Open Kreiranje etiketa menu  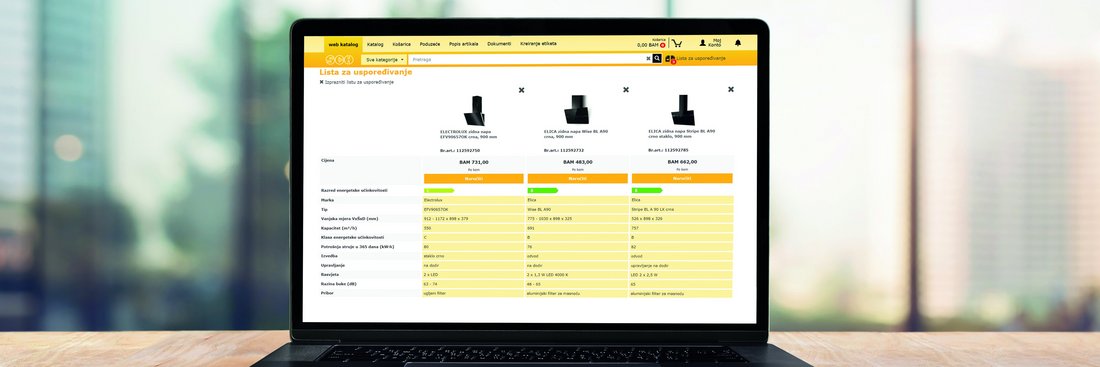[x=539, y=44]
